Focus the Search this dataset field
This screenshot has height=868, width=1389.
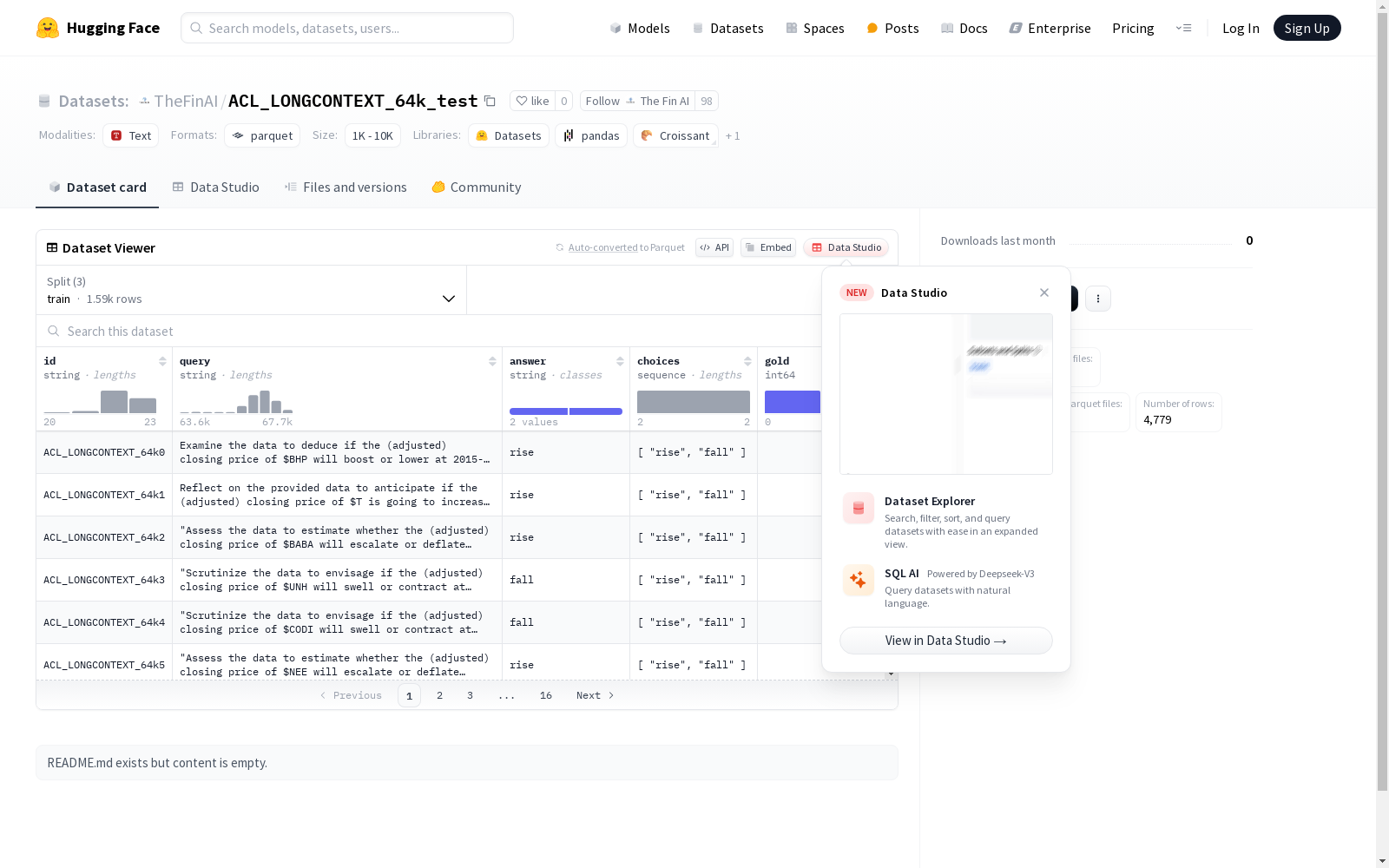pos(428,332)
